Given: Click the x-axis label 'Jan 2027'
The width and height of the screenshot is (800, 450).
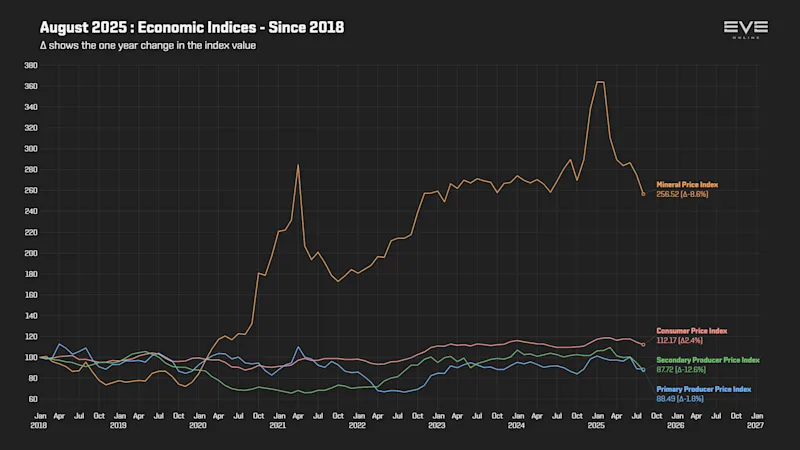Looking at the screenshot, I should tap(756, 421).
